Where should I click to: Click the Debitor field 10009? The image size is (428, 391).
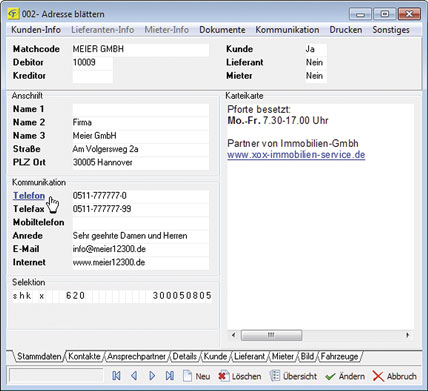pyautogui.click(x=92, y=63)
